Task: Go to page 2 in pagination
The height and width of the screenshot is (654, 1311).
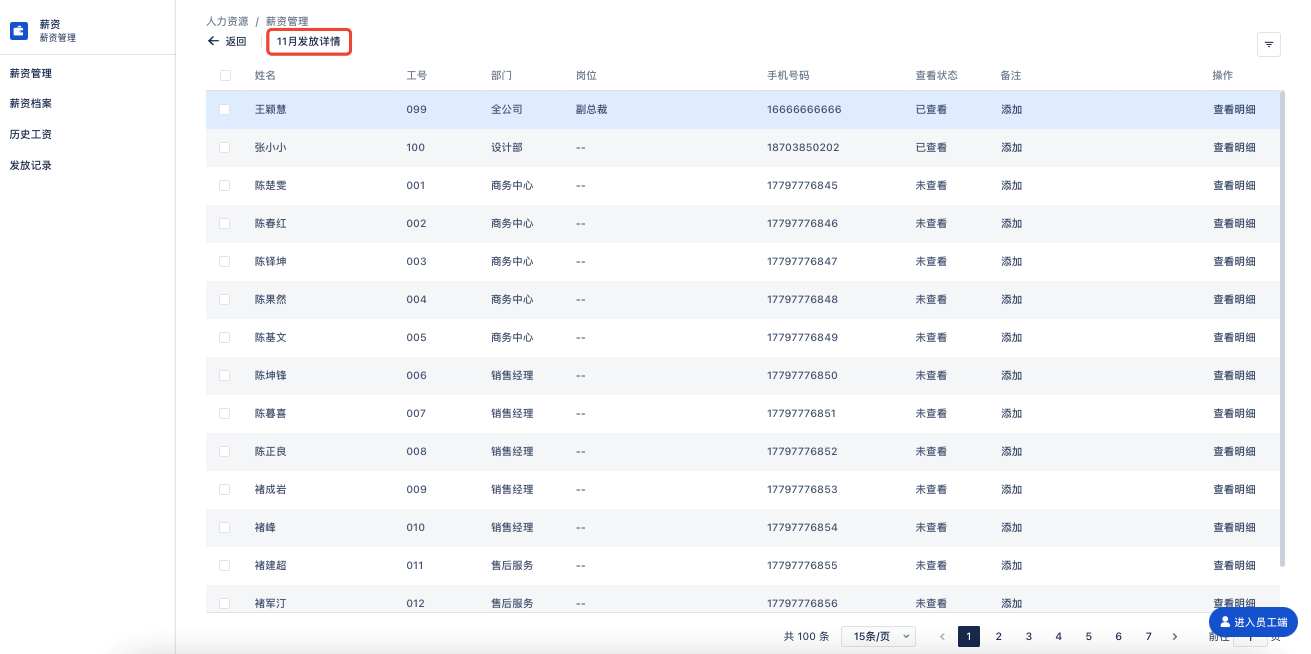Action: [998, 636]
